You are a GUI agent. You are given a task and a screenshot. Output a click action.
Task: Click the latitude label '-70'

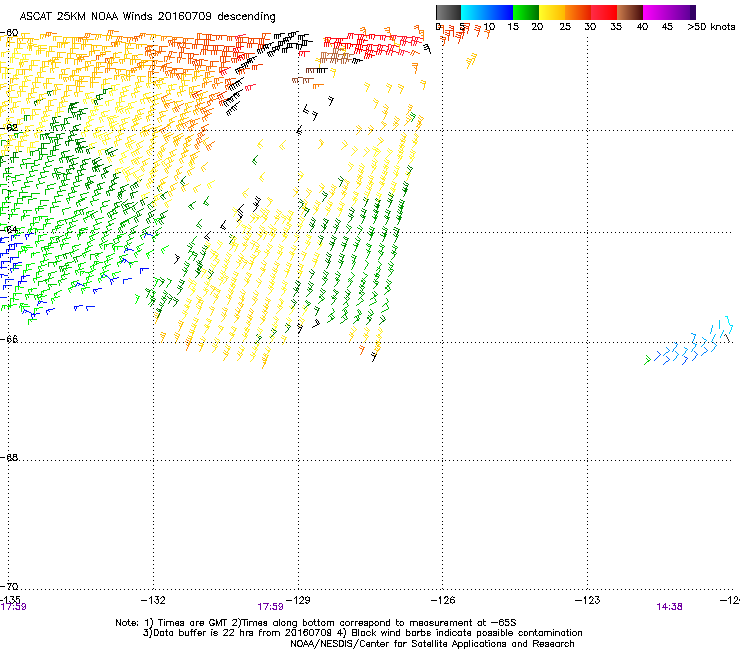pos(9,586)
